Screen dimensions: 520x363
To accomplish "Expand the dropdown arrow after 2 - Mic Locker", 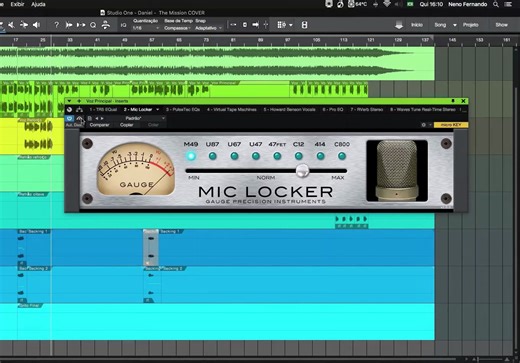I will point(157,110).
